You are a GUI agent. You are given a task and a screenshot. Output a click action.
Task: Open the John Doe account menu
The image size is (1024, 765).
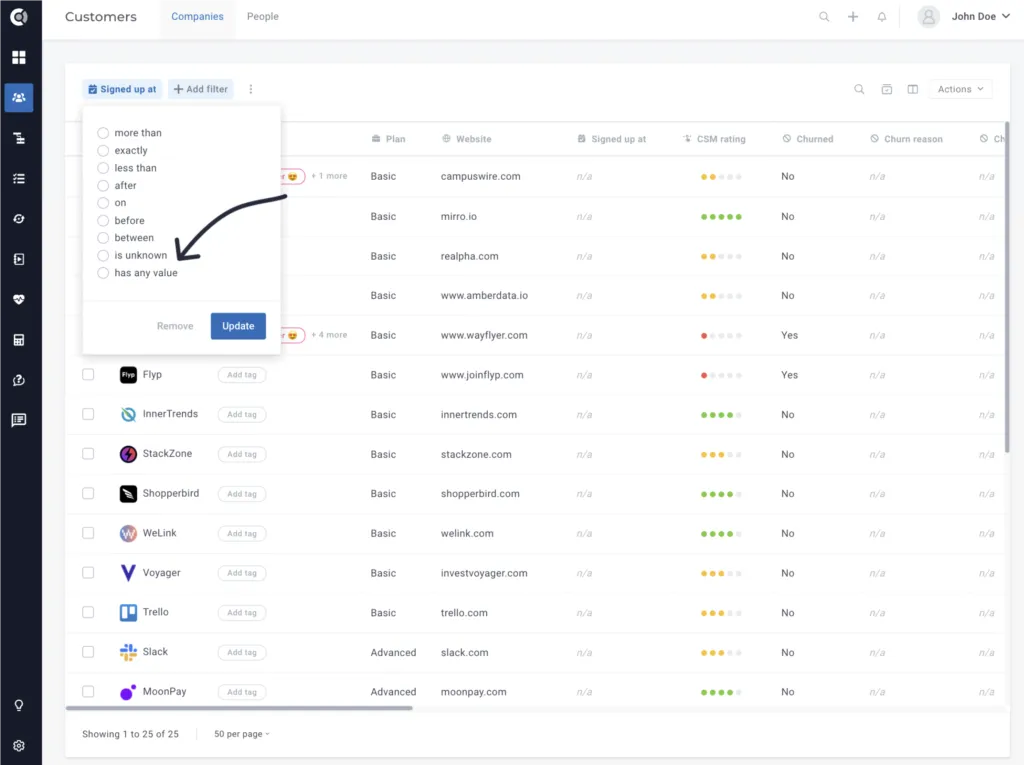click(965, 17)
